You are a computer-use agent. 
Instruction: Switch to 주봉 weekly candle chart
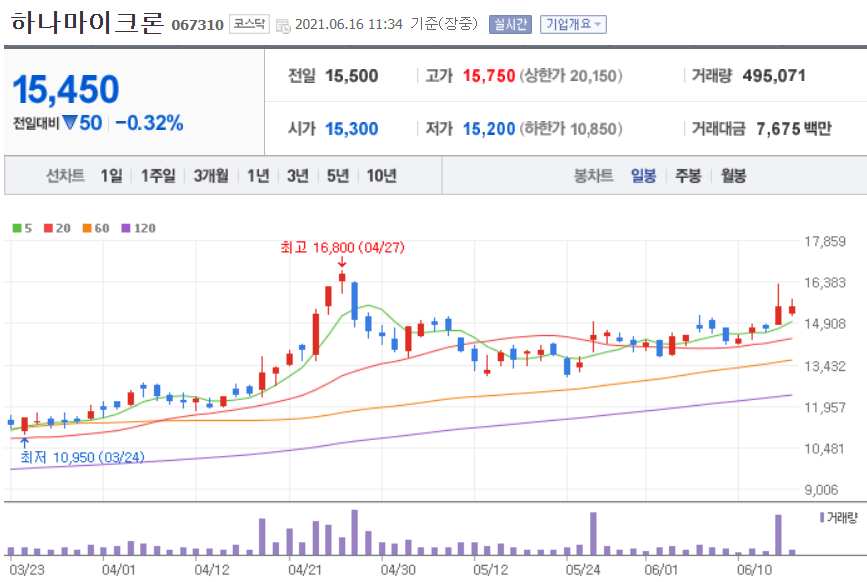tap(688, 176)
